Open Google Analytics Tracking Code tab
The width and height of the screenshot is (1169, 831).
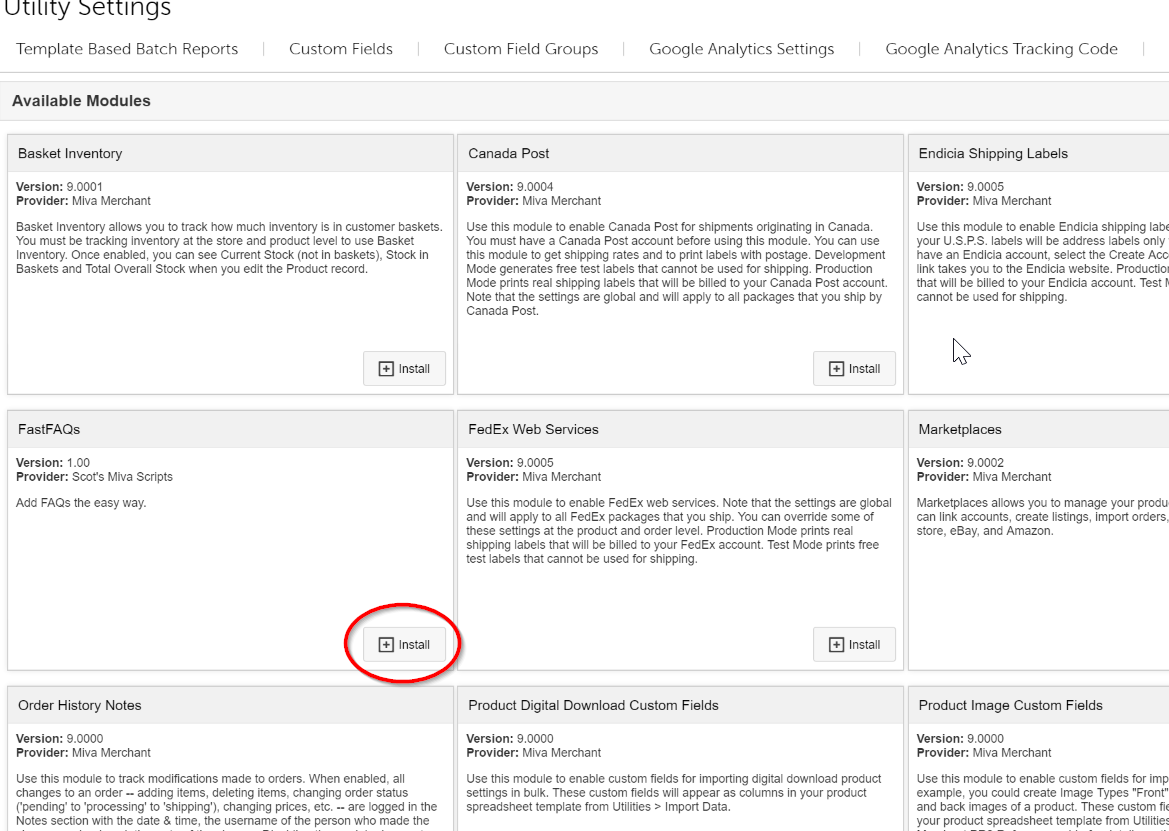tap(1001, 49)
